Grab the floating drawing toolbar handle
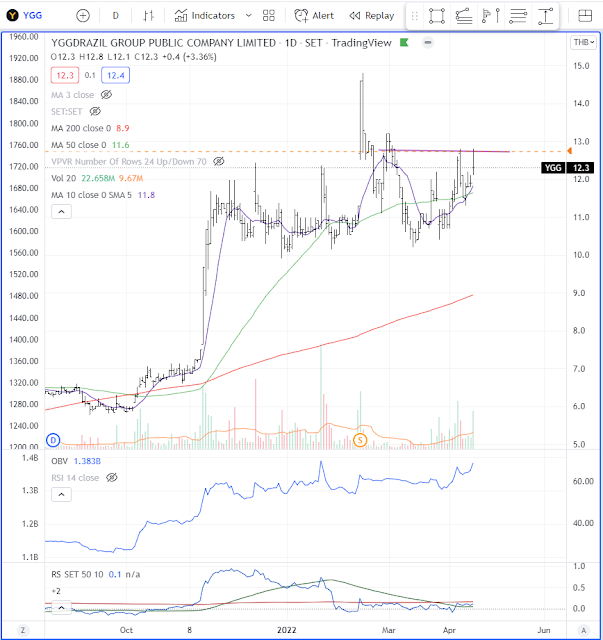603x640 pixels. 415,16
